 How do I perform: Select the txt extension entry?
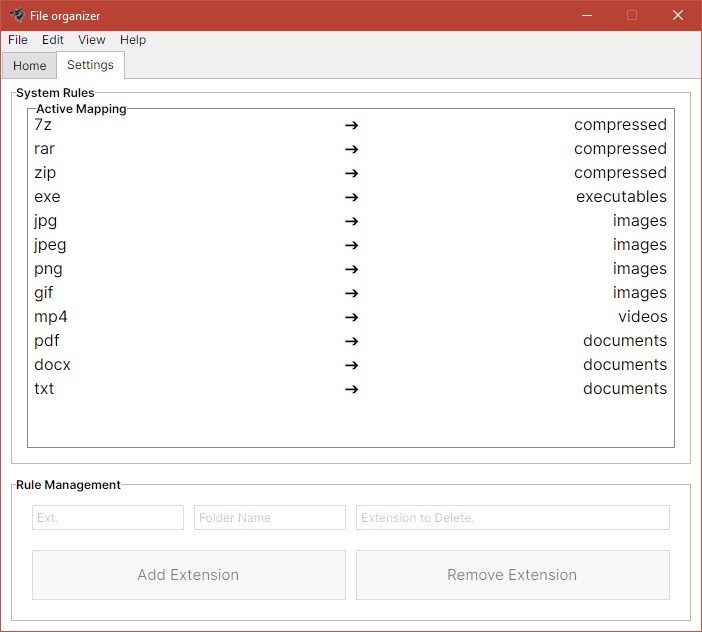(44, 389)
